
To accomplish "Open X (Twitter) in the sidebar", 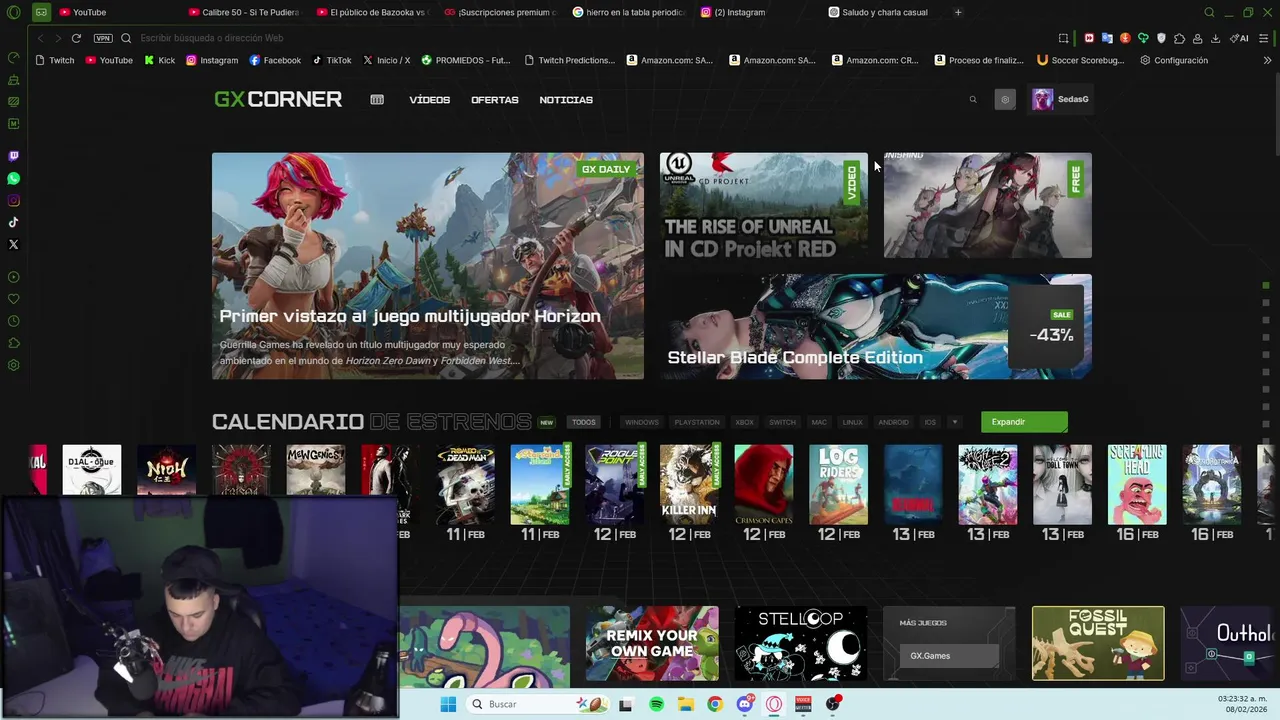I will (13, 244).
